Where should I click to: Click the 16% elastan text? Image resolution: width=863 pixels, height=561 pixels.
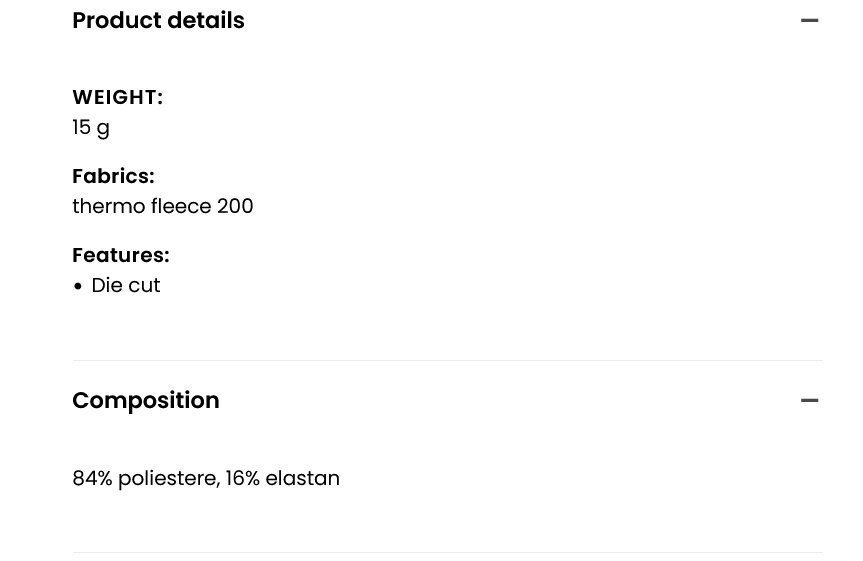point(283,479)
